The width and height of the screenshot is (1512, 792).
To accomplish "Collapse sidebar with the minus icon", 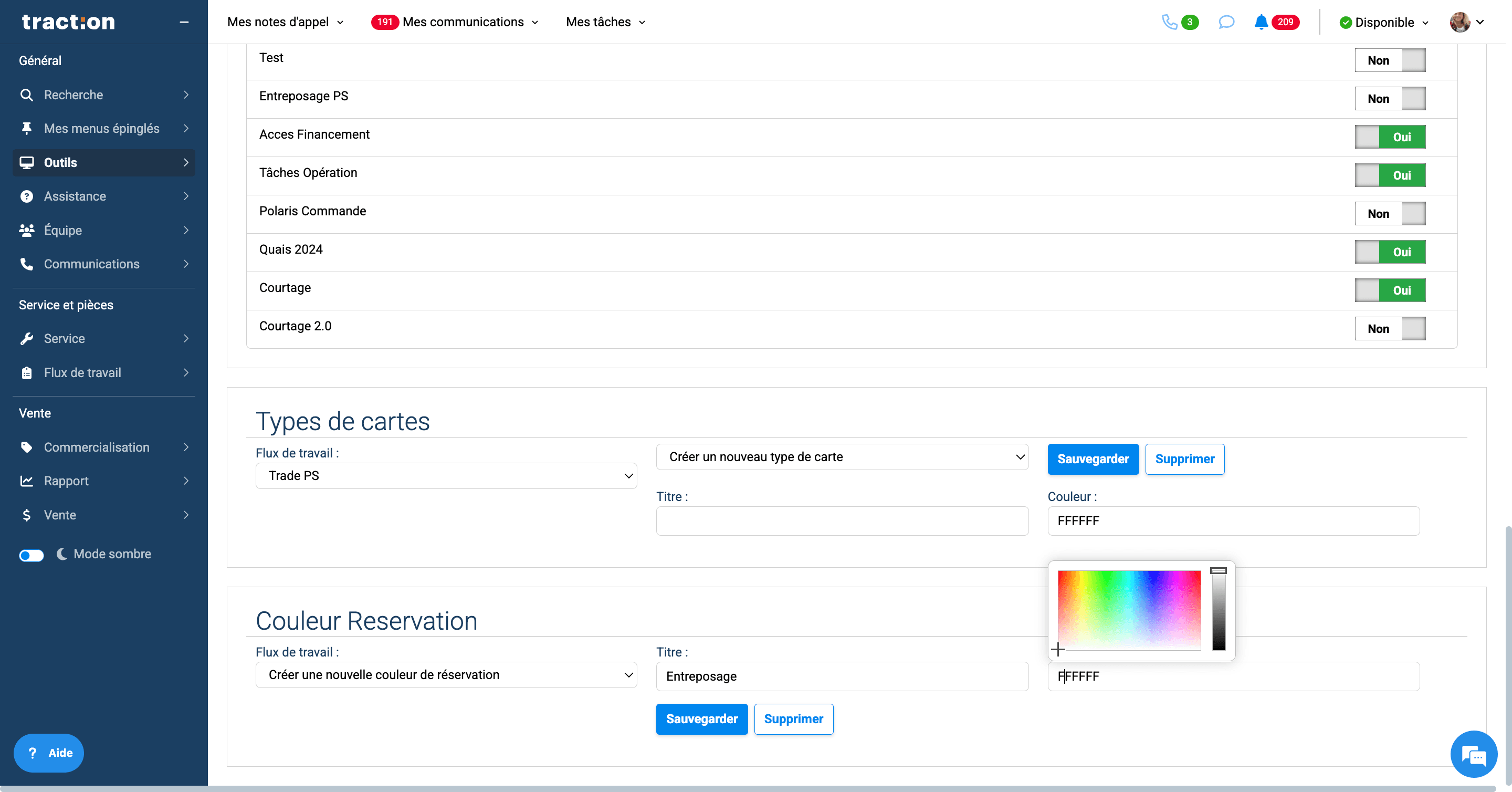I will click(184, 22).
